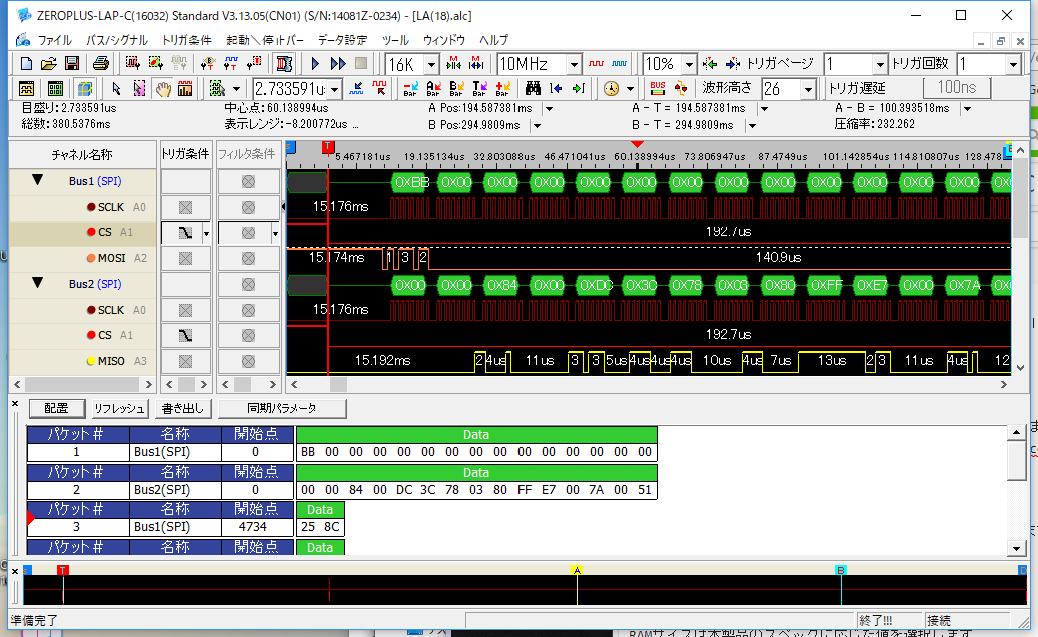Select the arrow pointer cursor tool

(x=117, y=88)
